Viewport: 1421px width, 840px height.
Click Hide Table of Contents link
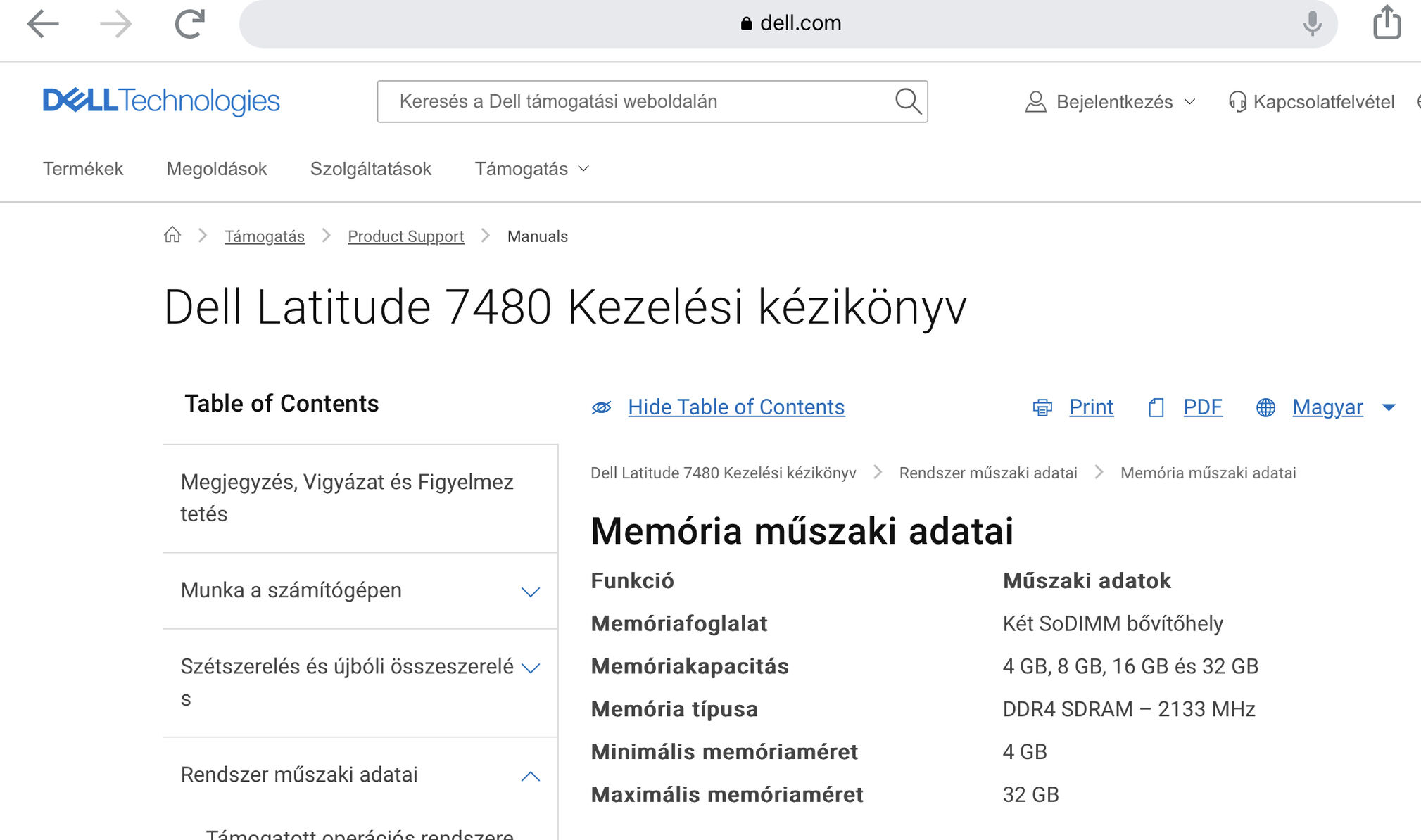pos(736,407)
